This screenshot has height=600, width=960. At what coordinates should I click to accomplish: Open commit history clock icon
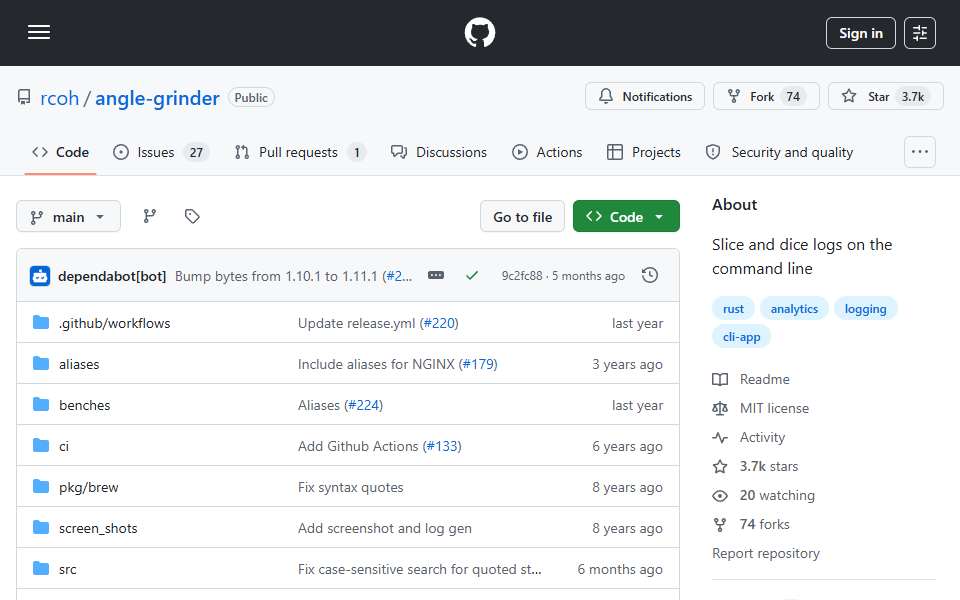pyautogui.click(x=650, y=276)
